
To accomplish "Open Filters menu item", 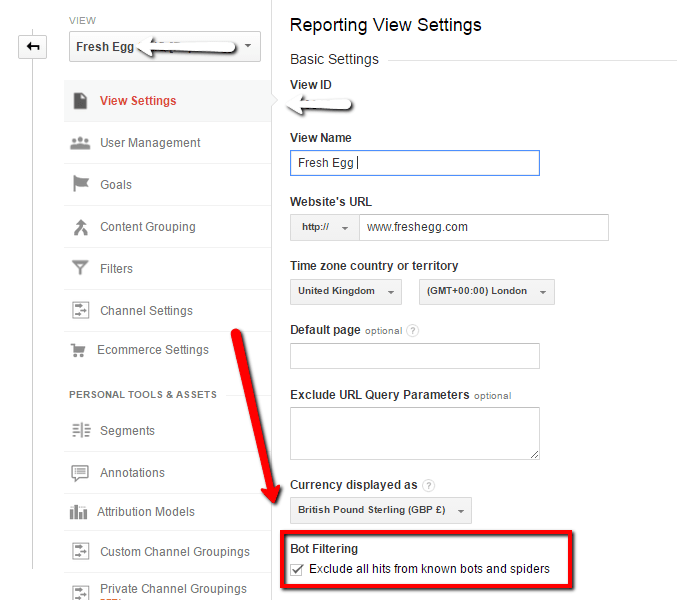I will tap(168, 268).
